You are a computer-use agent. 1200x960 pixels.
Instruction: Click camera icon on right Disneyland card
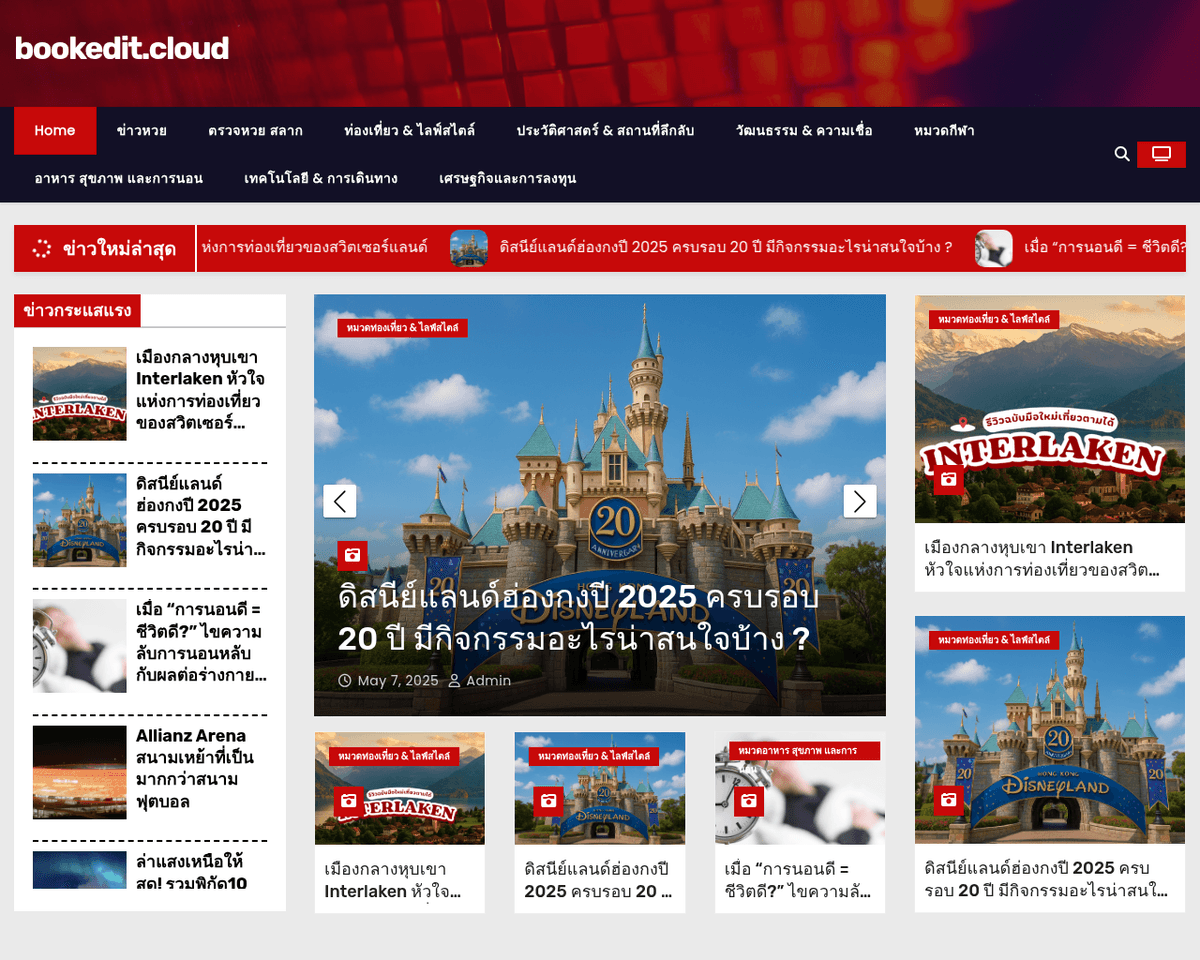coord(949,799)
